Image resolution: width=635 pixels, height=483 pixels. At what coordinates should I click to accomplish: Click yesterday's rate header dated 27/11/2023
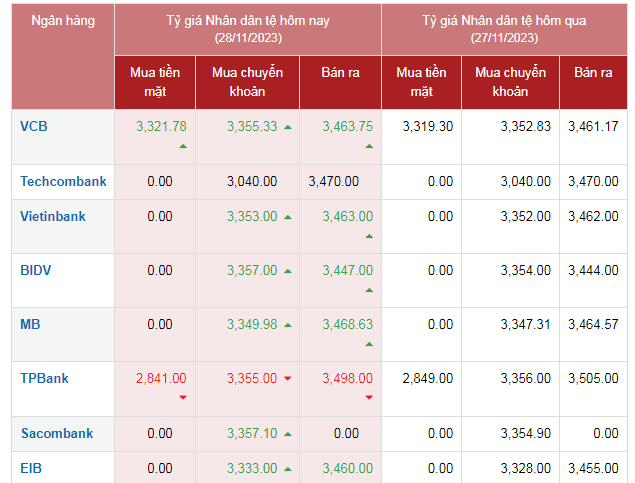click(x=503, y=29)
